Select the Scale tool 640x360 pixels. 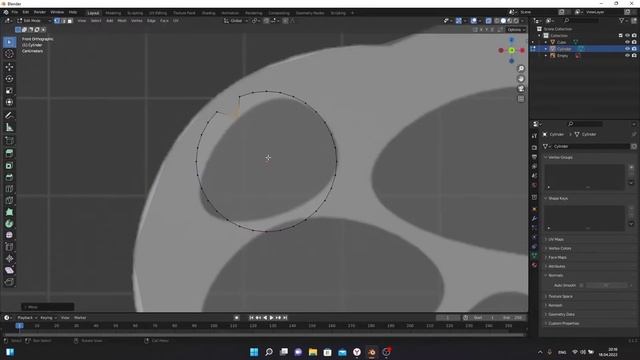pos(9,90)
